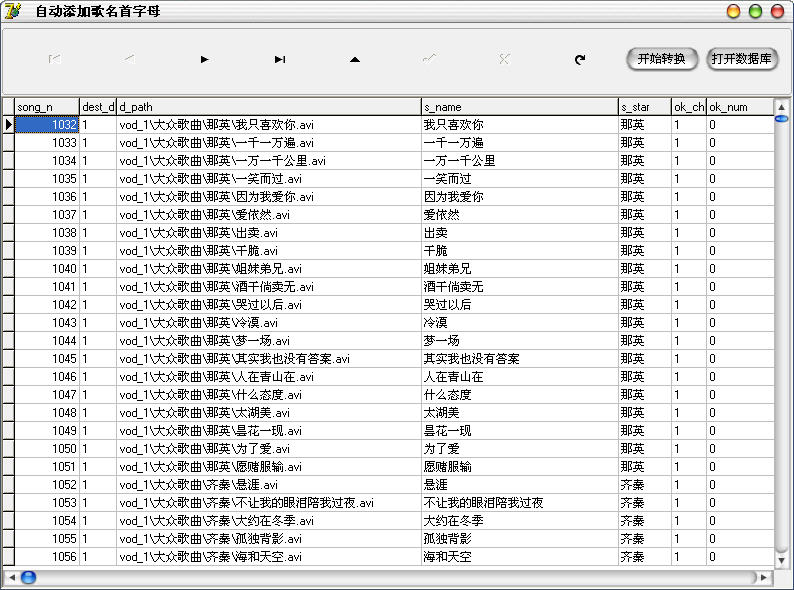Screen dimensions: 794x590
Task: Jump to last record in navigator
Action: tap(280, 59)
